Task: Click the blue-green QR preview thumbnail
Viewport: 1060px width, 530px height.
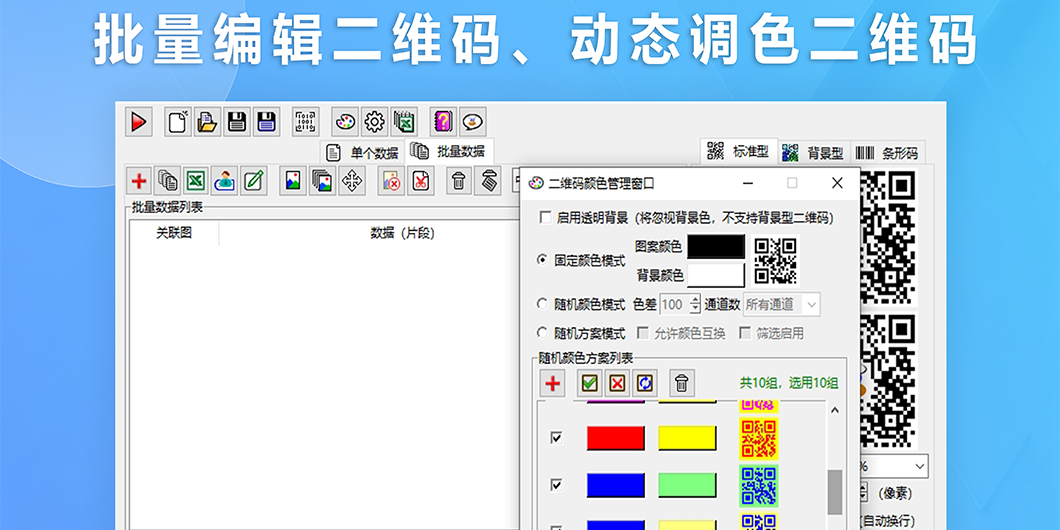Action: pos(758,485)
